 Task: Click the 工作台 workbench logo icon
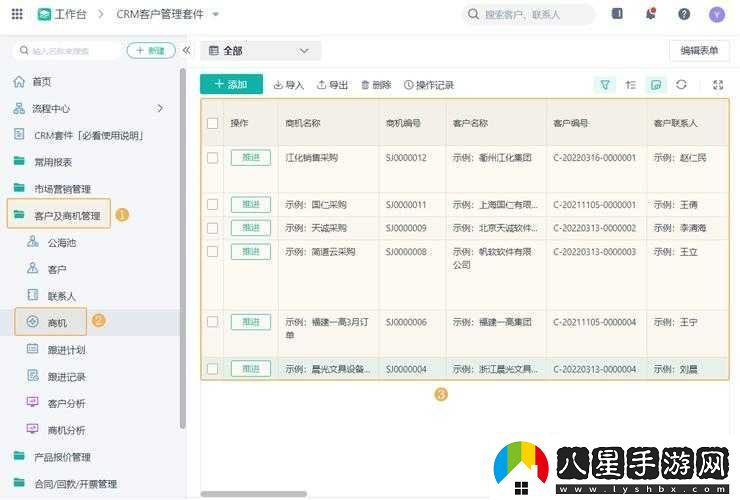coord(44,14)
